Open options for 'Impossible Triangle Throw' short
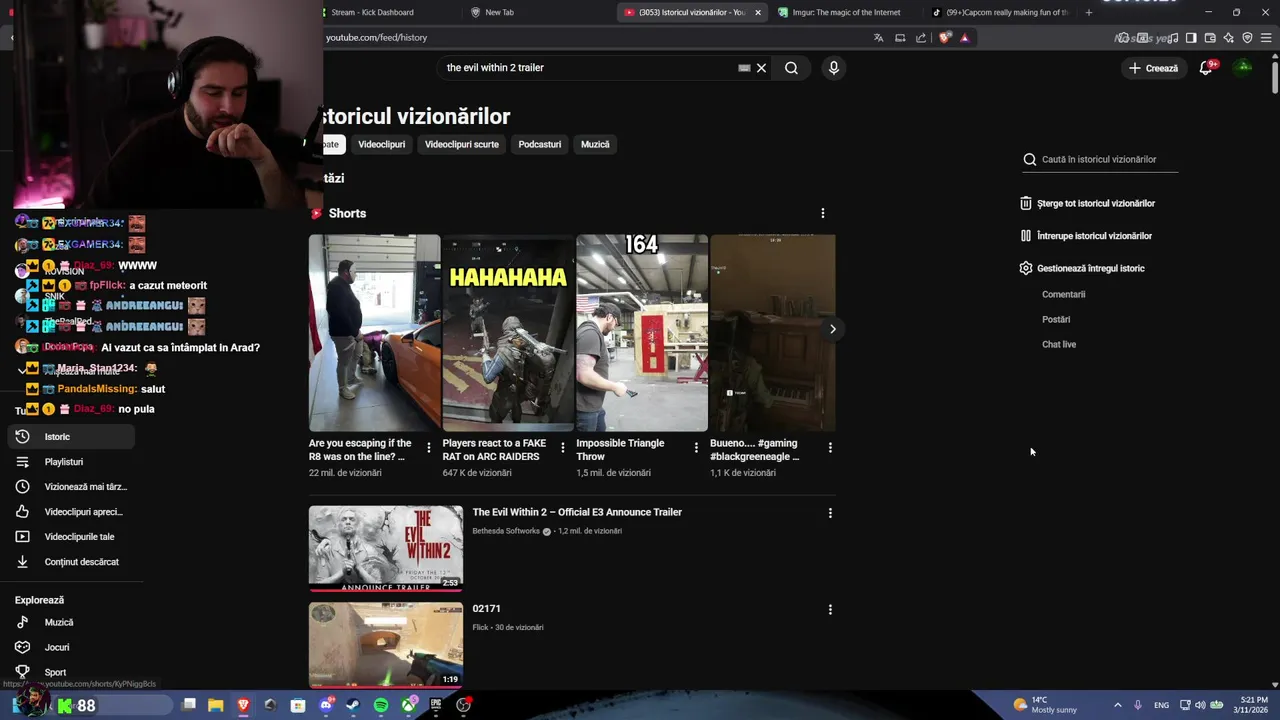1280x720 pixels. coord(696,447)
